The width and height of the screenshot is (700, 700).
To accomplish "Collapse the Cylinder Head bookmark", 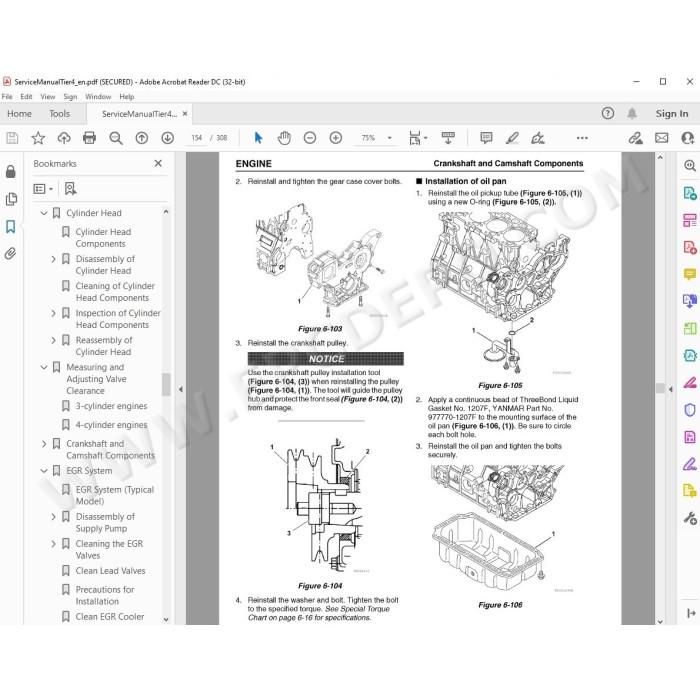I will point(44,213).
